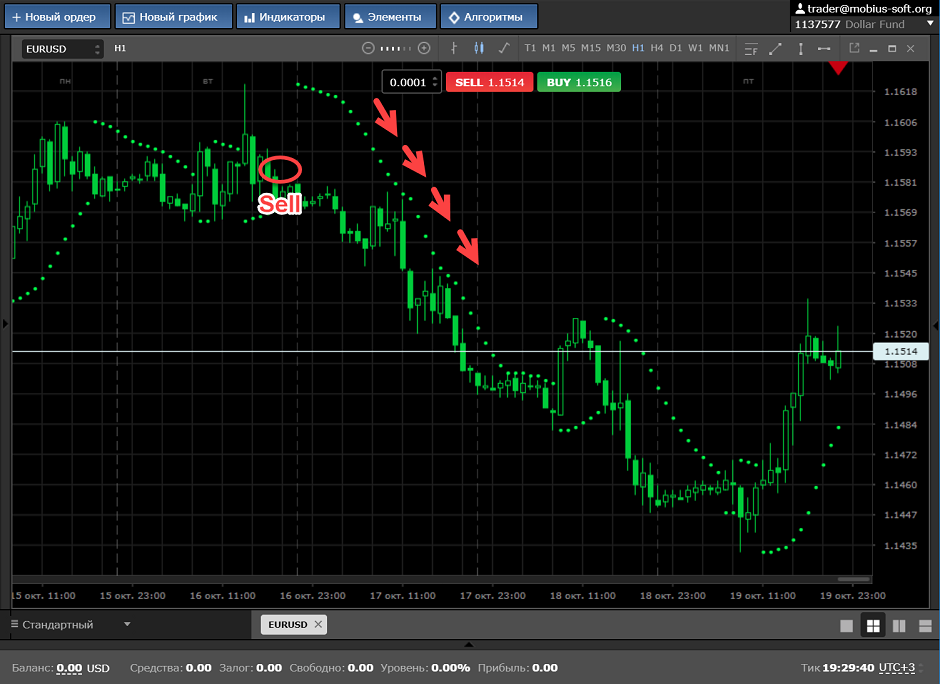Choose two-column chart layout icon
The image size is (940, 684).
(899, 626)
